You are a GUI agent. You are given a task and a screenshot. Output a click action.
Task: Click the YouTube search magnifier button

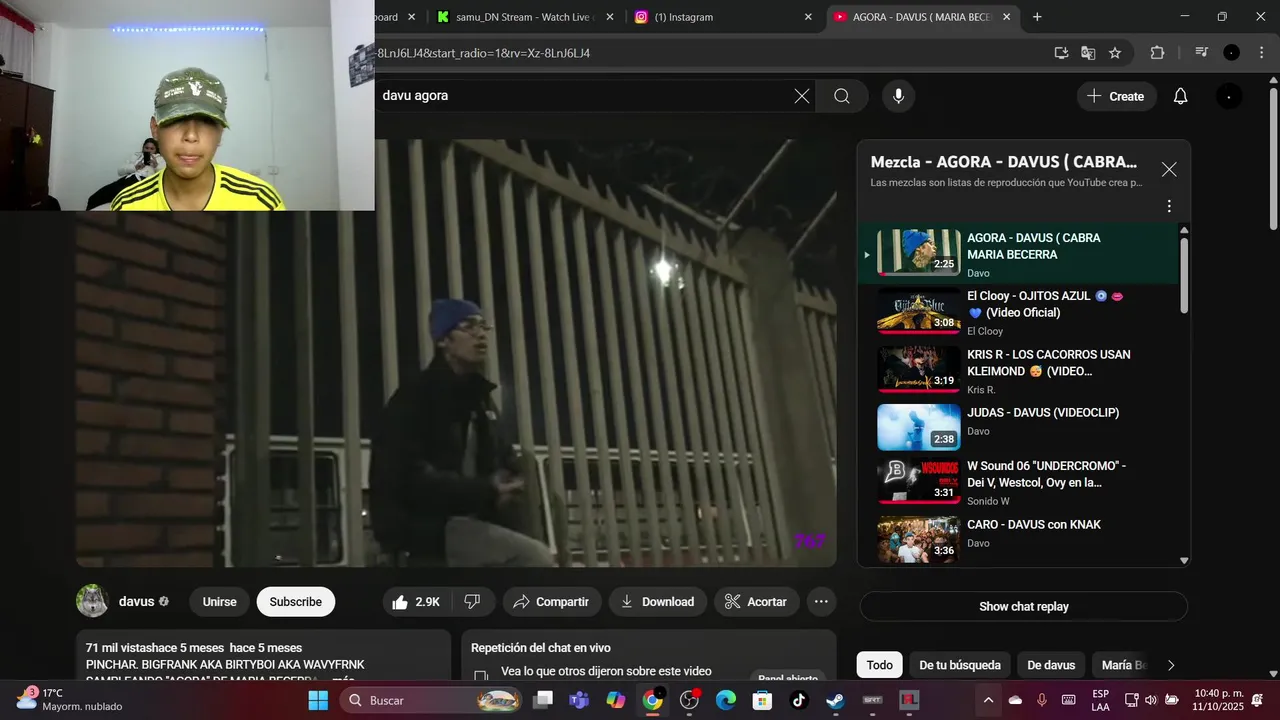pyautogui.click(x=842, y=96)
